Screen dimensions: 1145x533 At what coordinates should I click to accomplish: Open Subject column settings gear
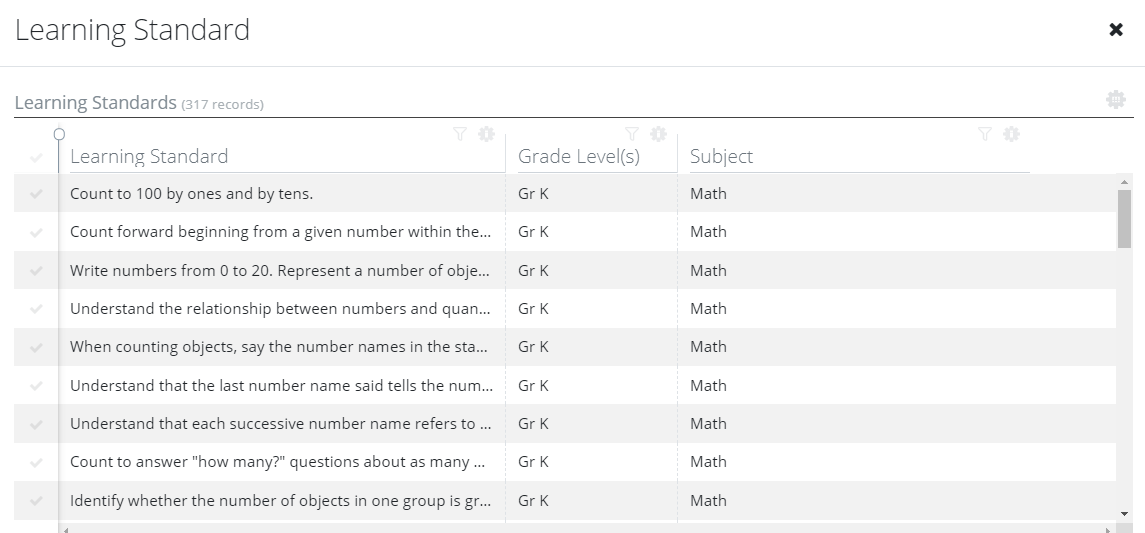(1011, 134)
